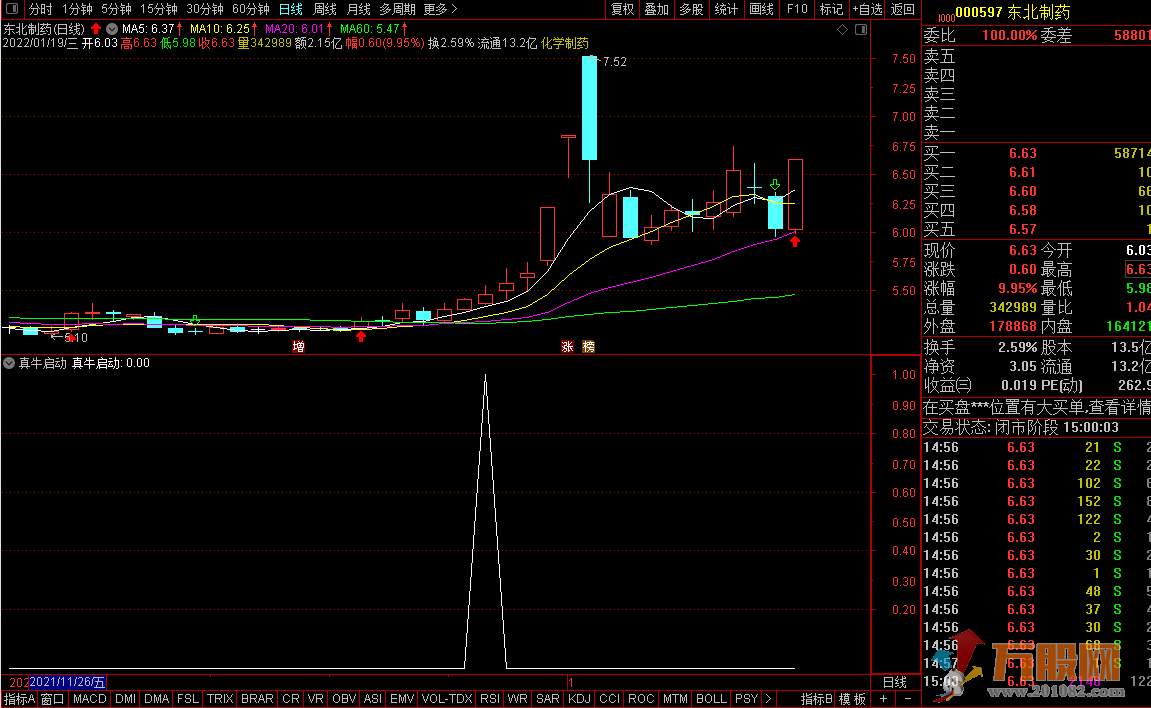The height and width of the screenshot is (708, 1151).
Task: Select the 周线 weekly chart tab
Action: click(x=324, y=9)
